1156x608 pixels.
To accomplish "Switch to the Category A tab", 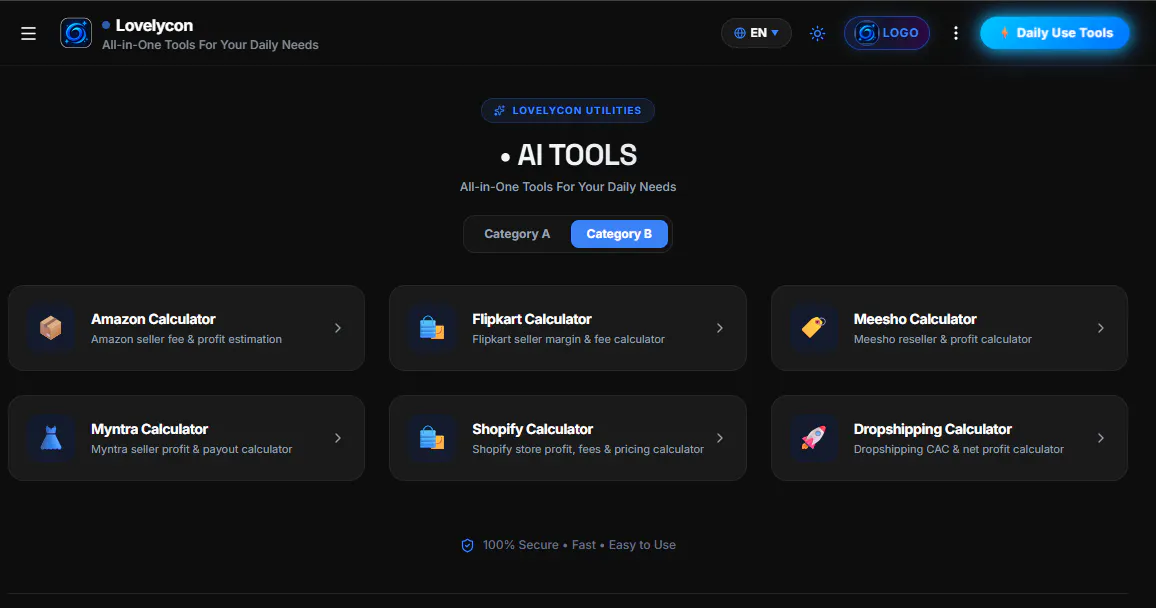I will (x=517, y=234).
